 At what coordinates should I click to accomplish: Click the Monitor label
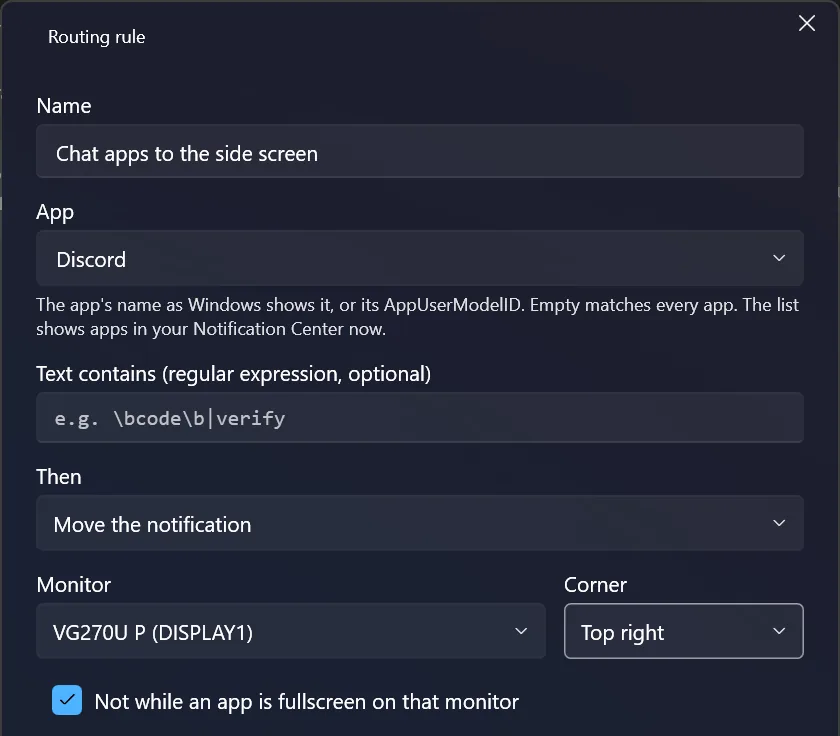74,585
